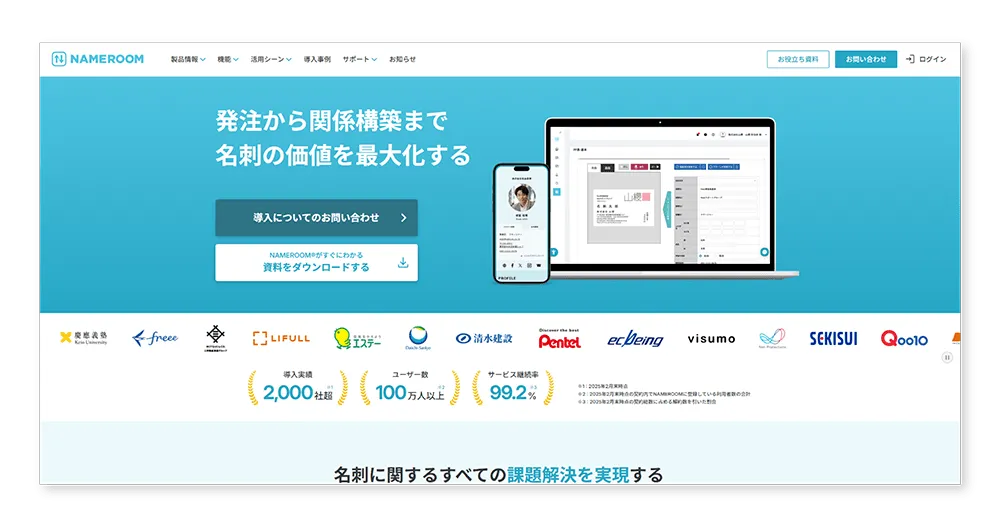This screenshot has height=527, width=1000.
Task: Click the 100万人以上 user badge
Action: click(410, 388)
